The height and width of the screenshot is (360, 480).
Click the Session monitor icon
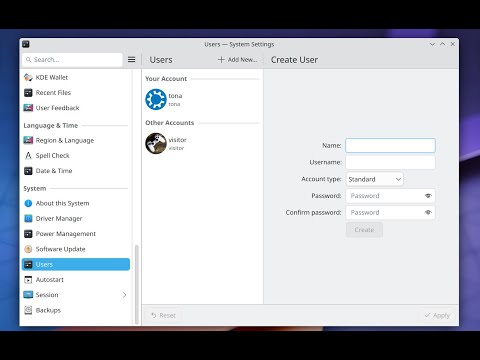click(28, 295)
